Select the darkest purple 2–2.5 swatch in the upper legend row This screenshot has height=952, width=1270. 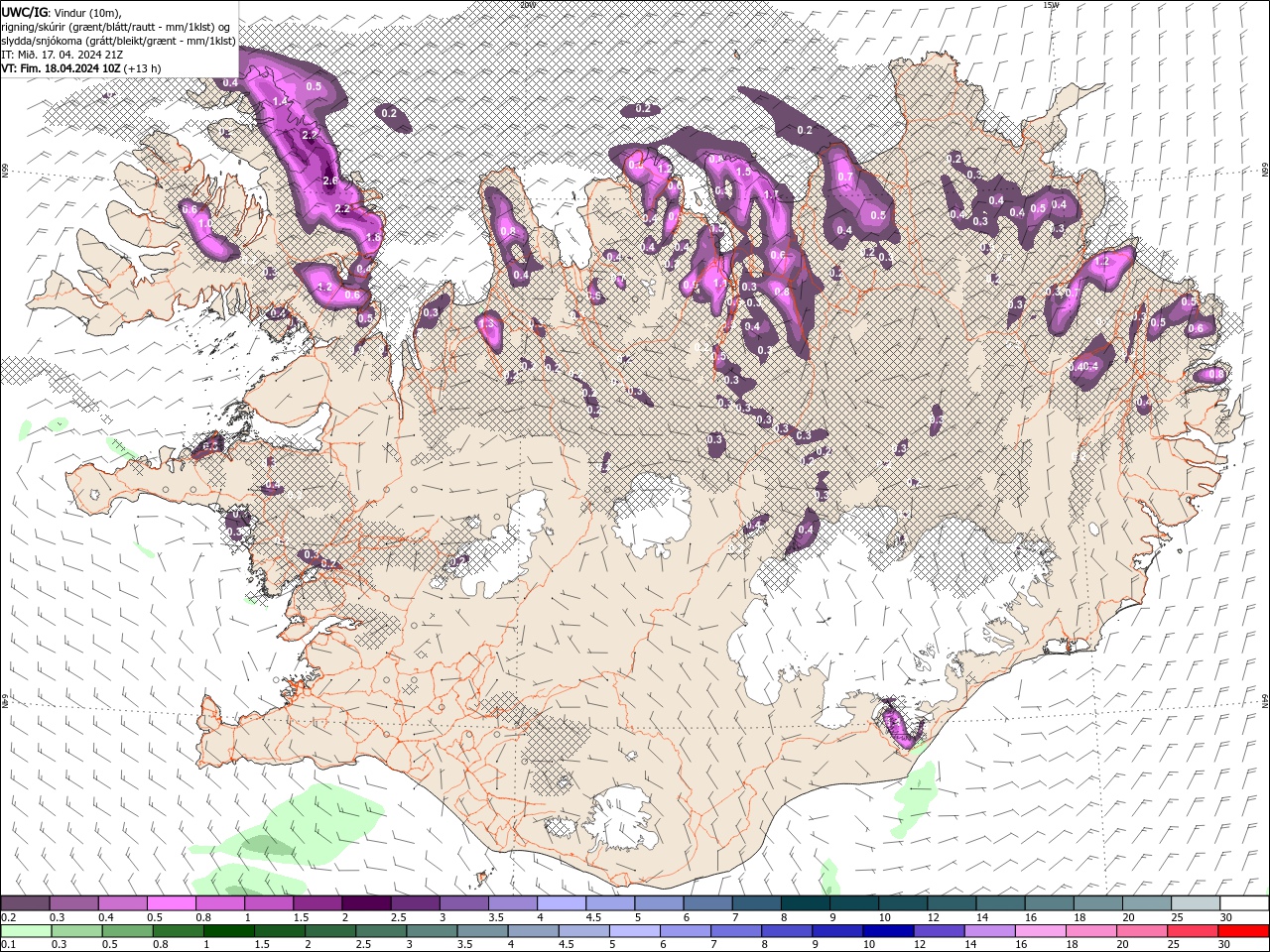[x=365, y=903]
